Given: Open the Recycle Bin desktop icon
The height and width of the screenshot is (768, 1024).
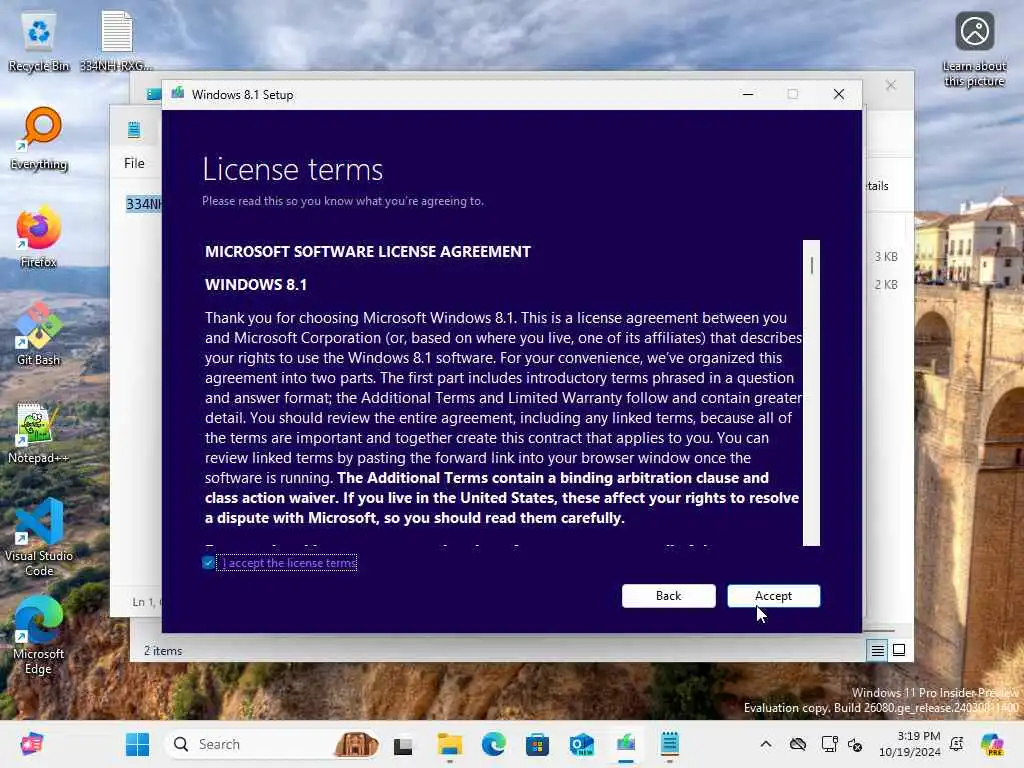Looking at the screenshot, I should 39,42.
